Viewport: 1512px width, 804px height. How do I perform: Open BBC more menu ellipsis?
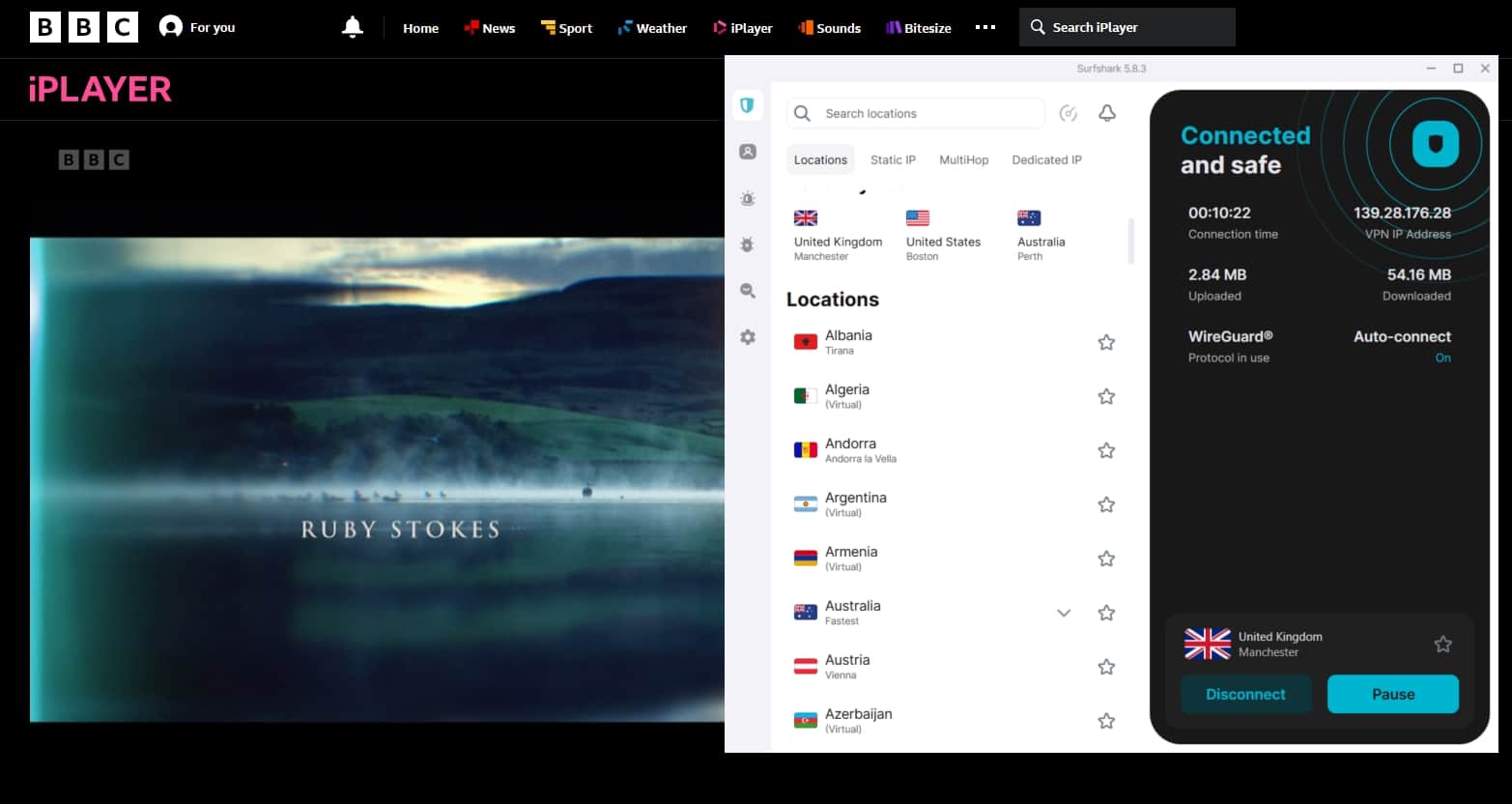pyautogui.click(x=985, y=27)
